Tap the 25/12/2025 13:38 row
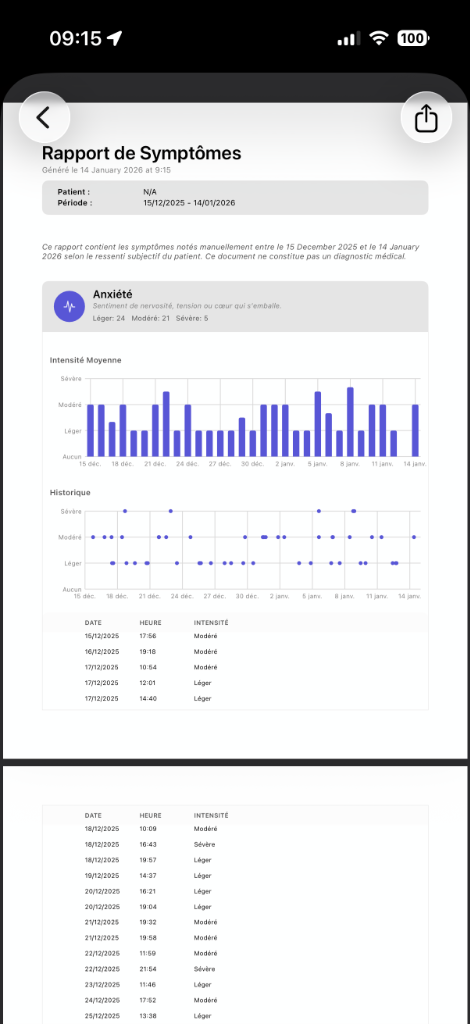 coord(235,1016)
